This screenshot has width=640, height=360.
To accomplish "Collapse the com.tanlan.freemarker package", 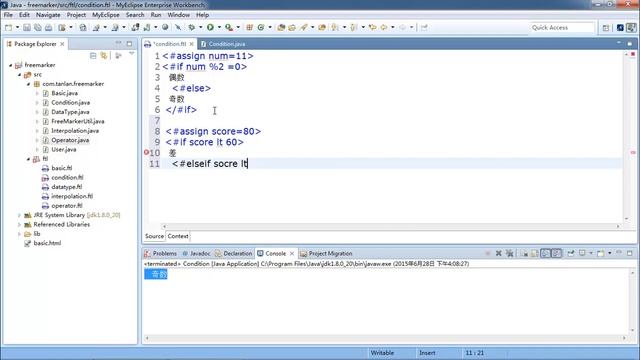I will coord(29,84).
